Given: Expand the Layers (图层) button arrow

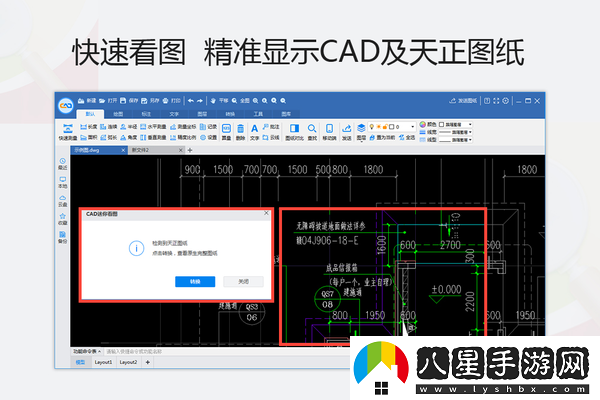Looking at the screenshot, I should coord(361,141).
